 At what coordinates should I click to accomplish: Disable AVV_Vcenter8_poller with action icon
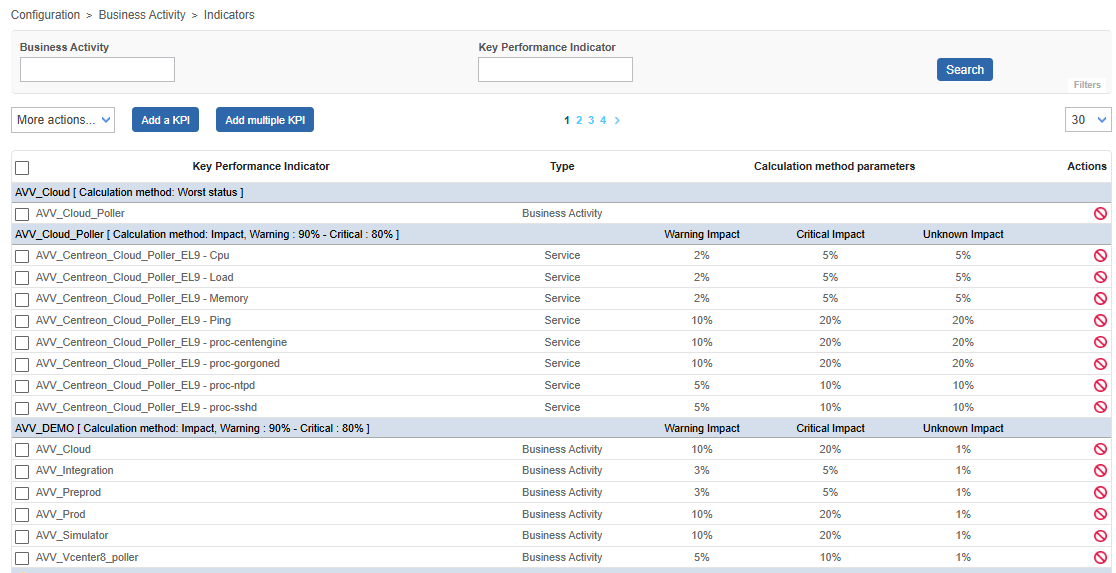point(1100,558)
